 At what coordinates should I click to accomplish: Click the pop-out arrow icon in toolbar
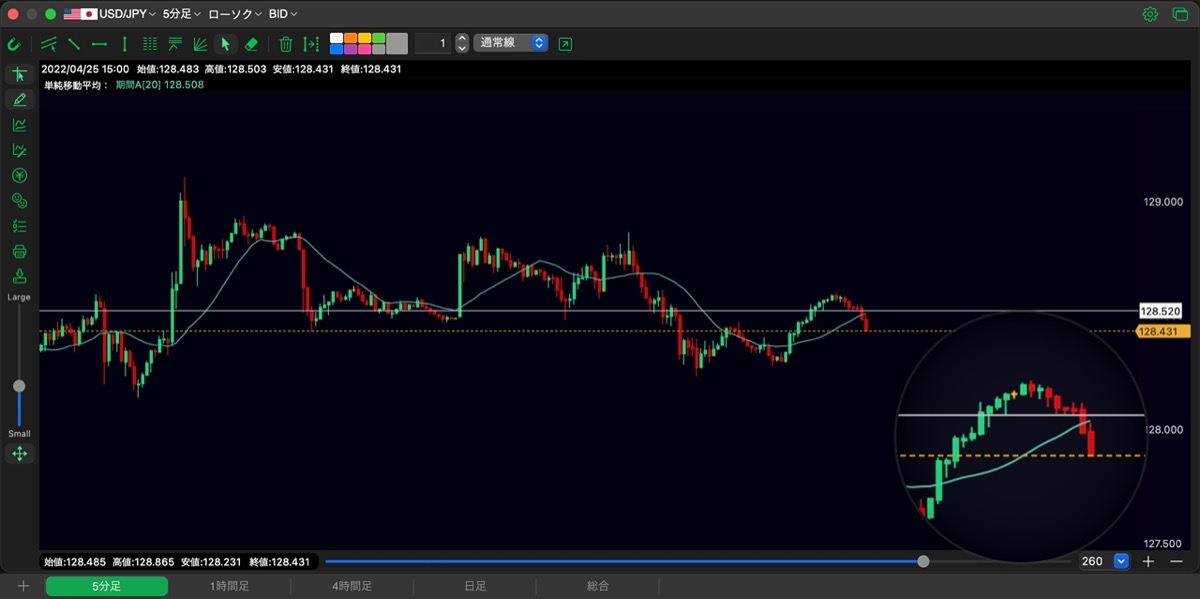[x=566, y=44]
